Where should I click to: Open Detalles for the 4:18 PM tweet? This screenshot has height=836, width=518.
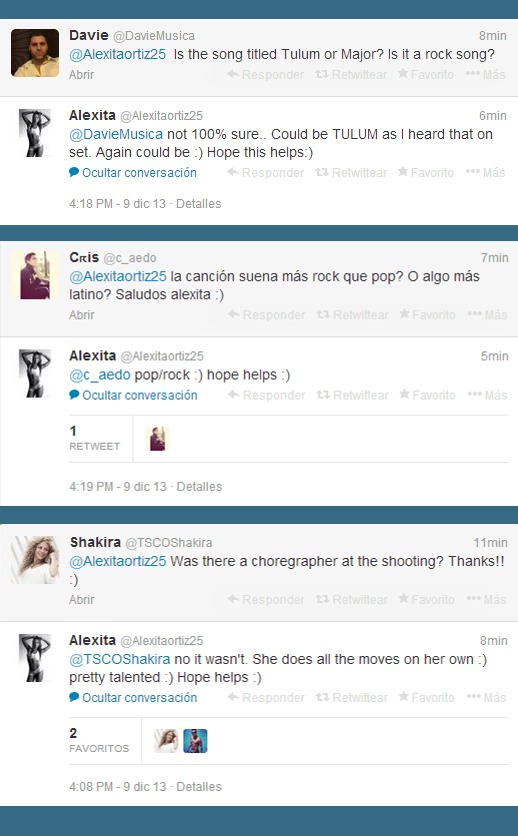coord(198,204)
